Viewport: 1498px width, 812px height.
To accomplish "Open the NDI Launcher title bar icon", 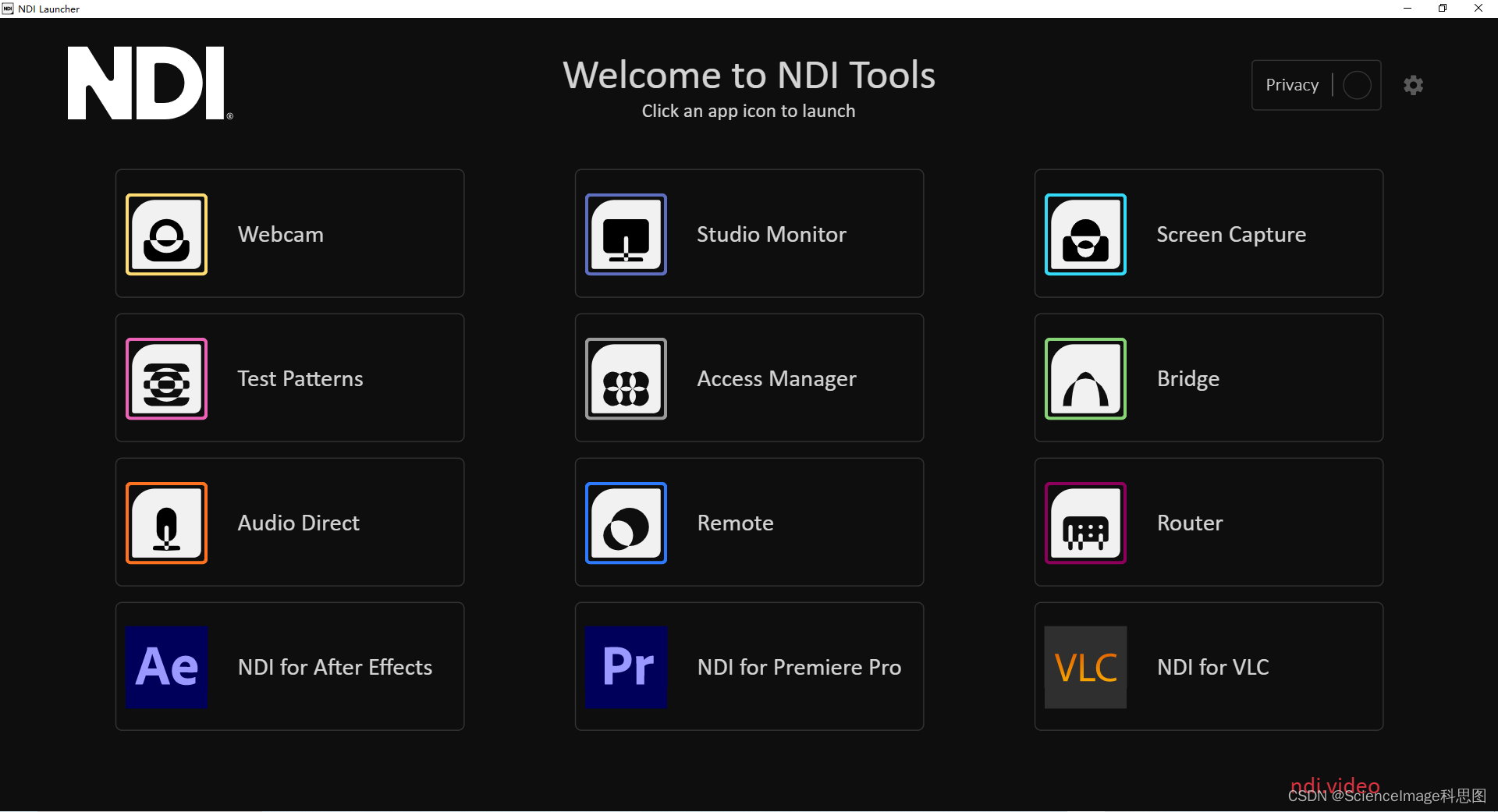I will click(8, 9).
